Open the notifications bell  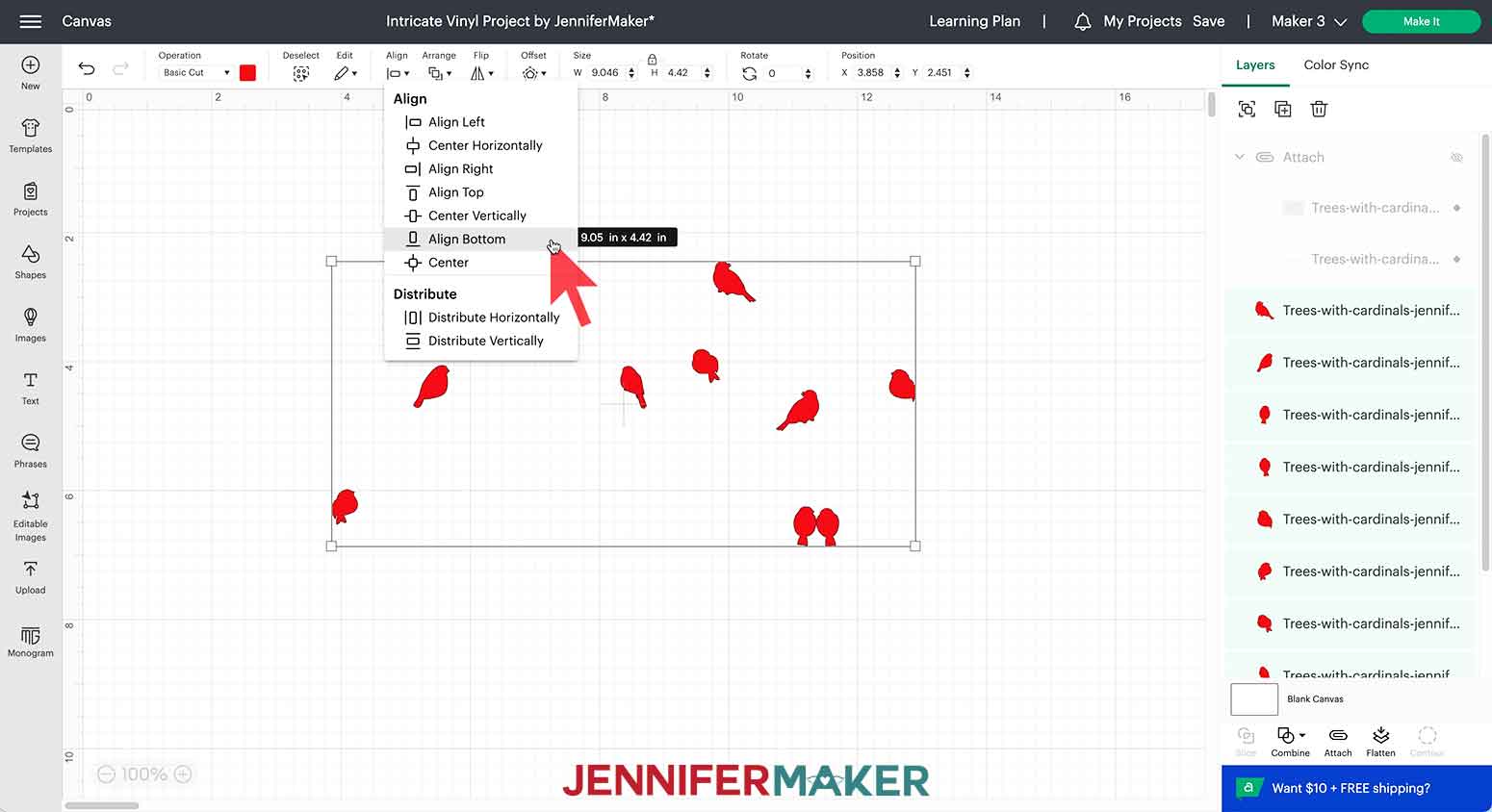[1083, 21]
